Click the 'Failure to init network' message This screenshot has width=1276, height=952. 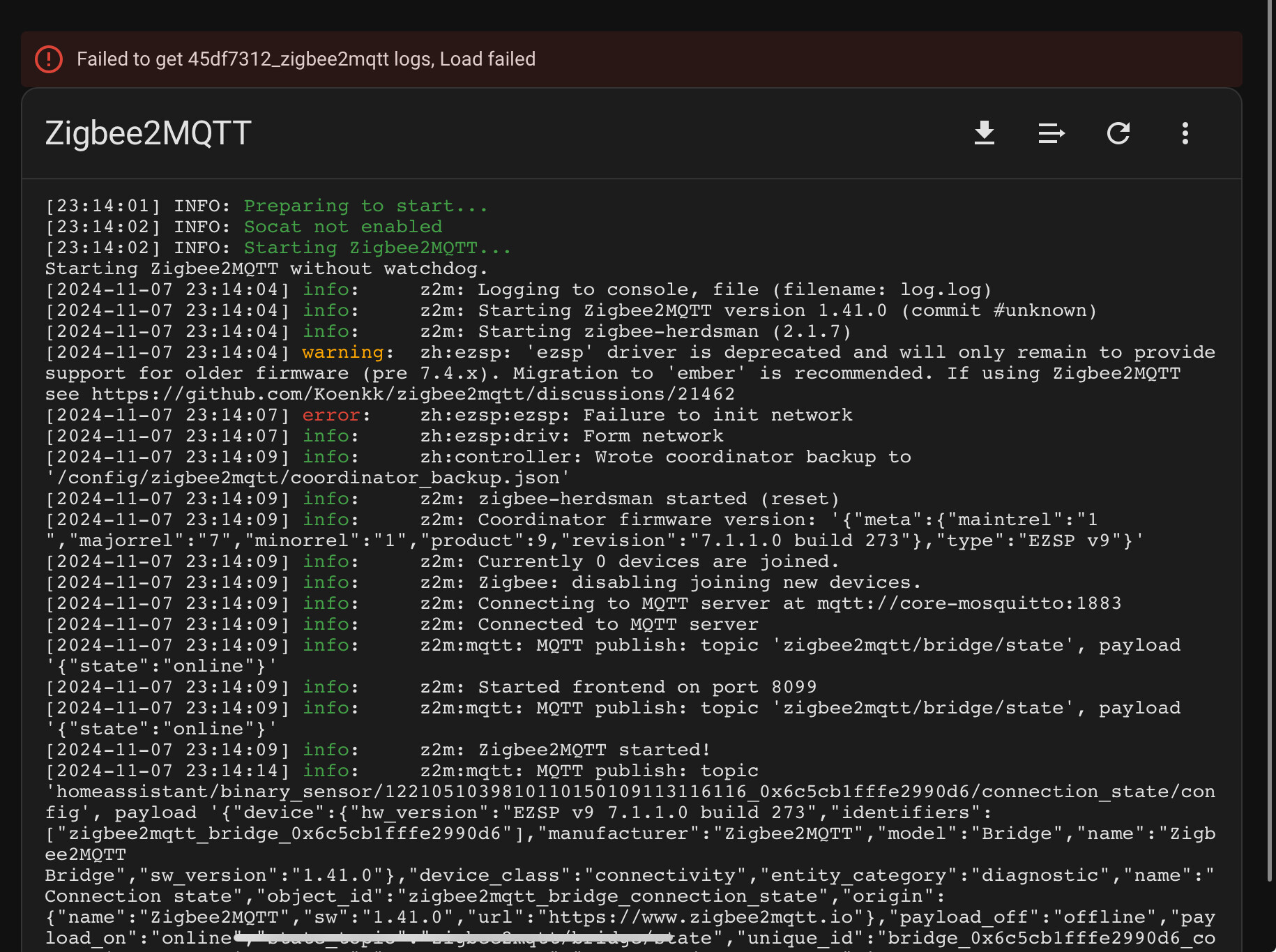(717, 416)
